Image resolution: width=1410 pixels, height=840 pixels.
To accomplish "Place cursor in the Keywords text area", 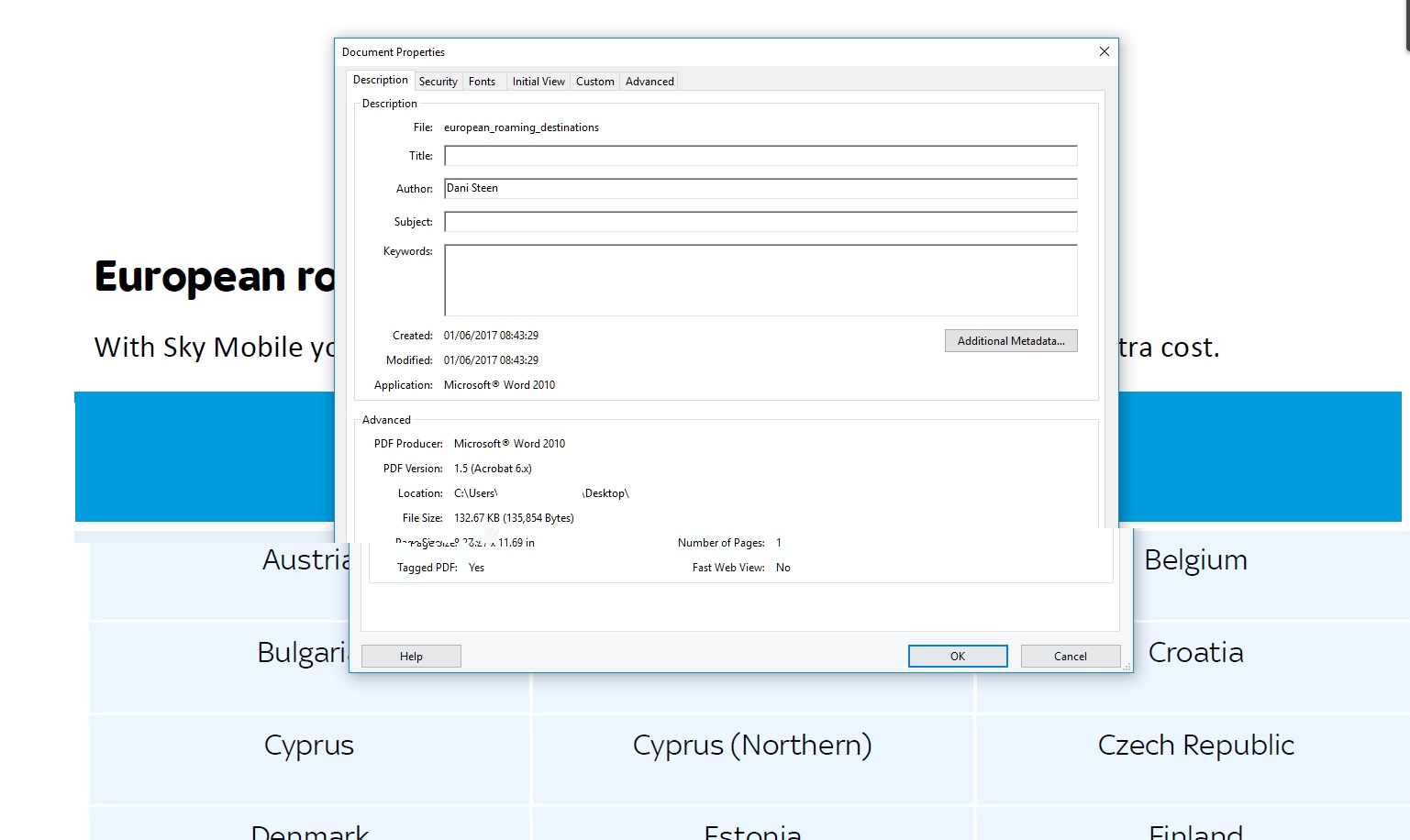I will point(761,280).
